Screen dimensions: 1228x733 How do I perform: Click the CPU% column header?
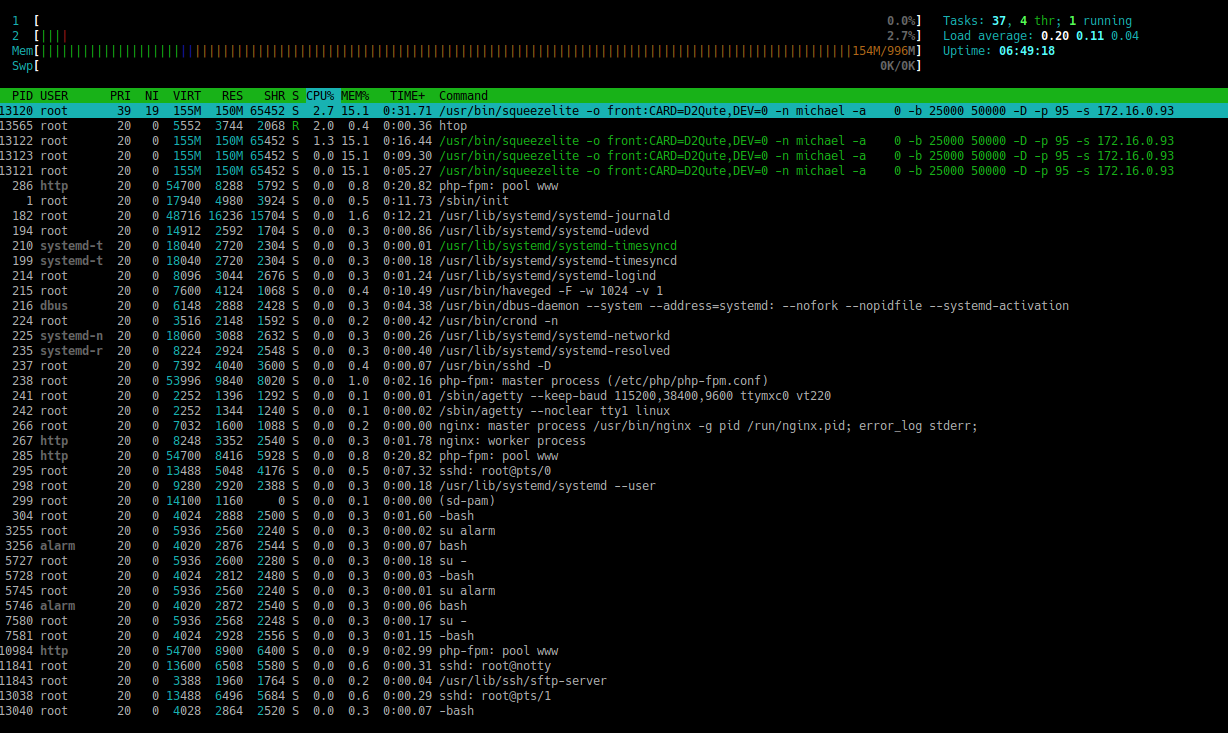320,96
